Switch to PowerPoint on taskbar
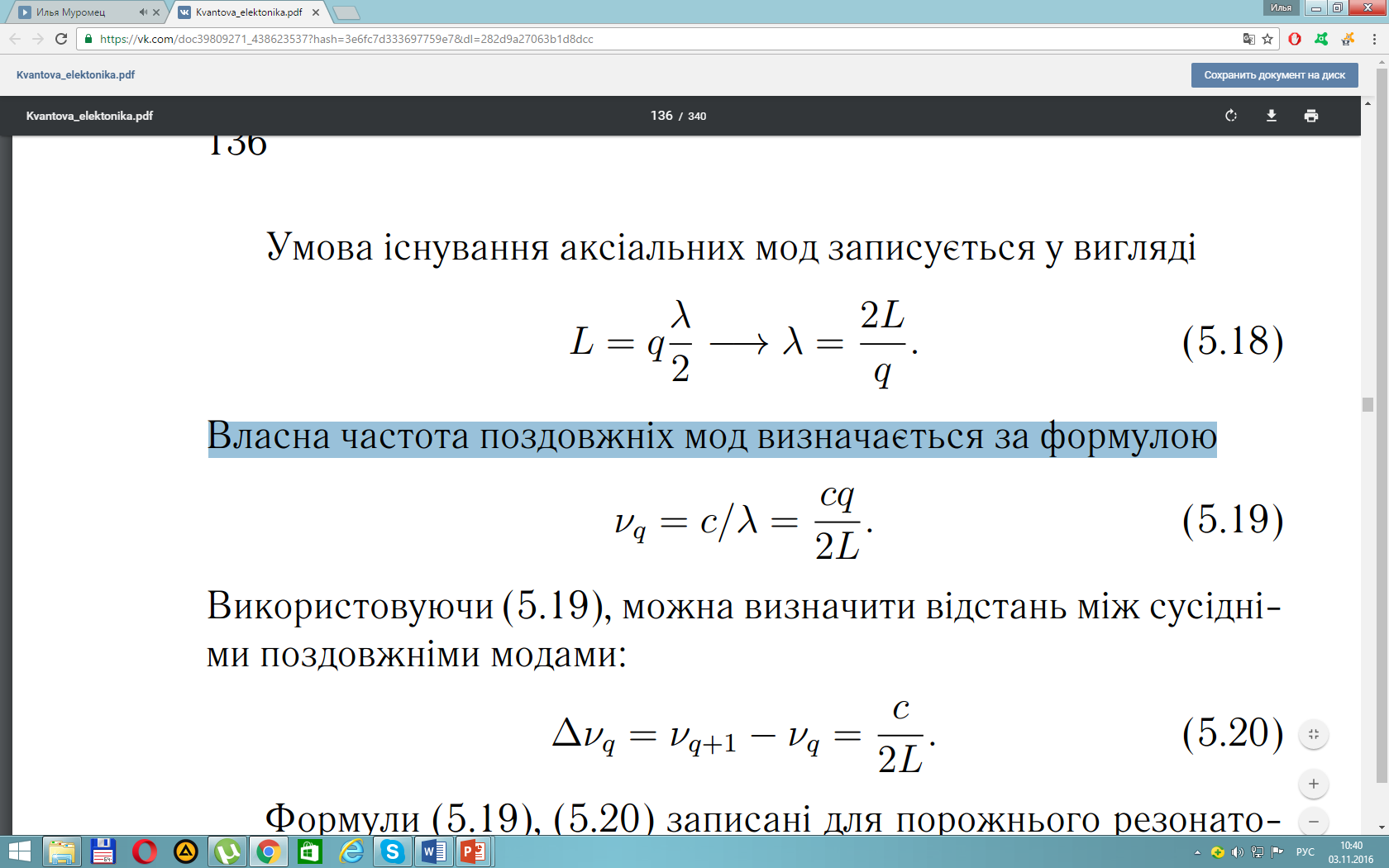Screen dimensions: 1389x868 pos(474,851)
